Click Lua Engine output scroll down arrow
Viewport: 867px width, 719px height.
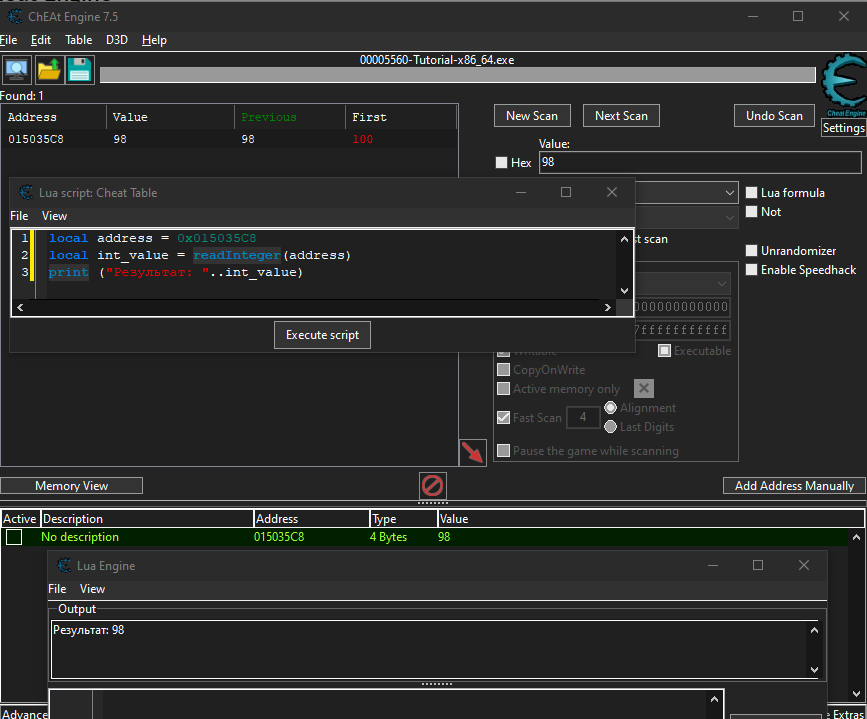pos(814,669)
